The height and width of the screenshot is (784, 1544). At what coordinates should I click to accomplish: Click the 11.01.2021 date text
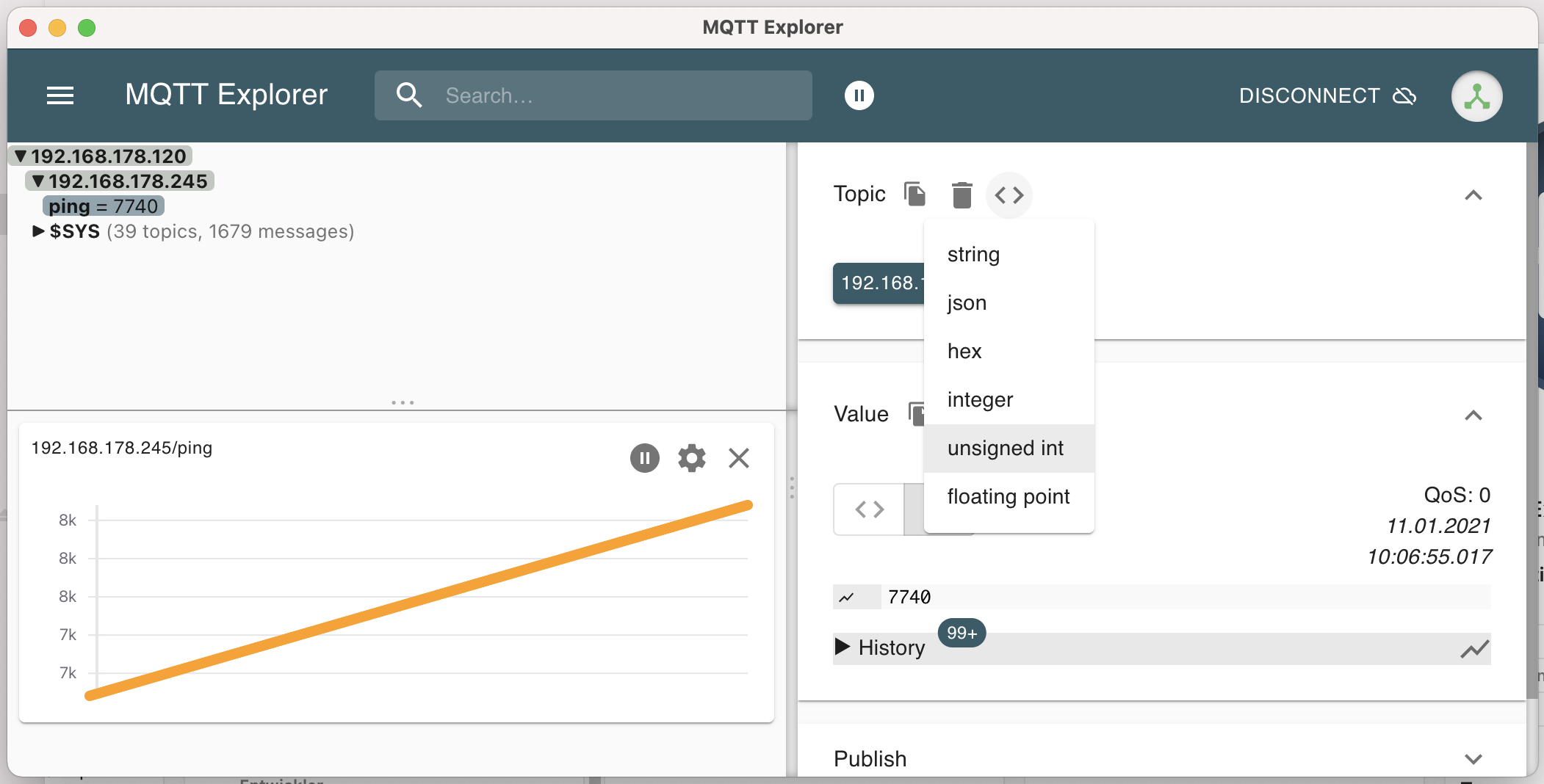click(x=1438, y=526)
